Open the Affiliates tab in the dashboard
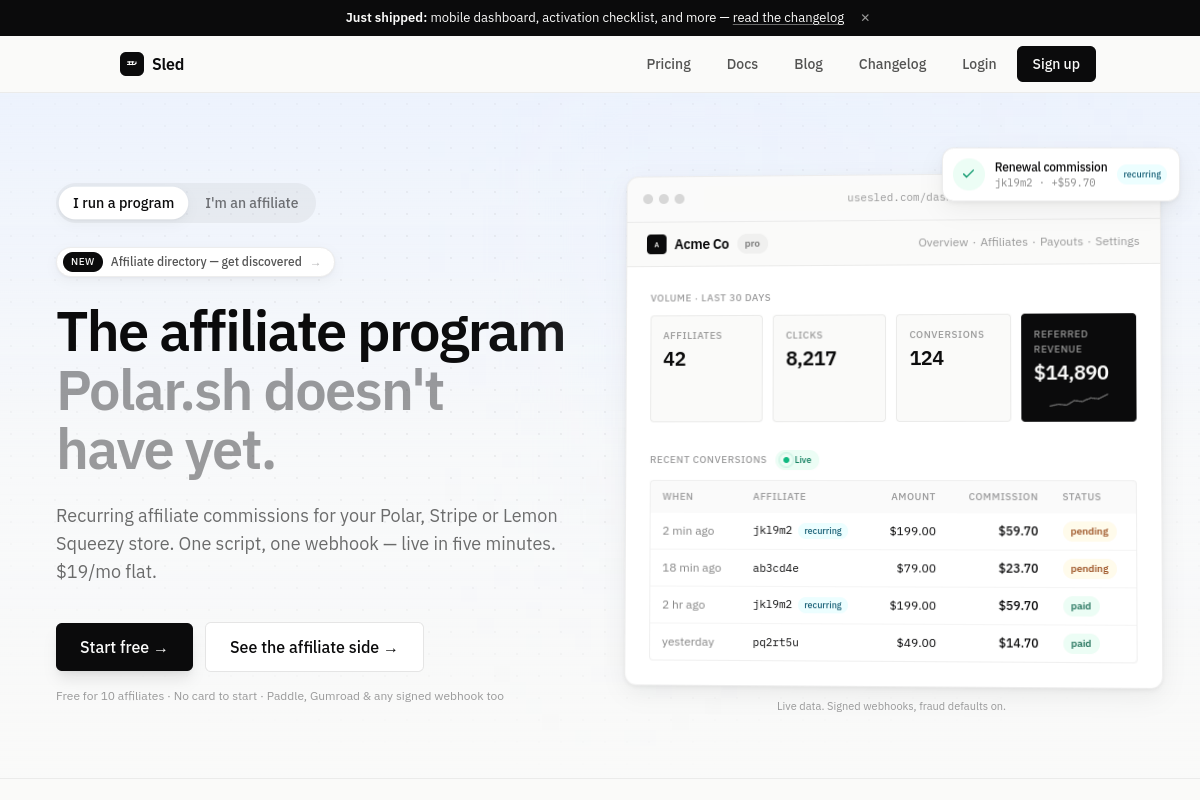 (x=1004, y=242)
